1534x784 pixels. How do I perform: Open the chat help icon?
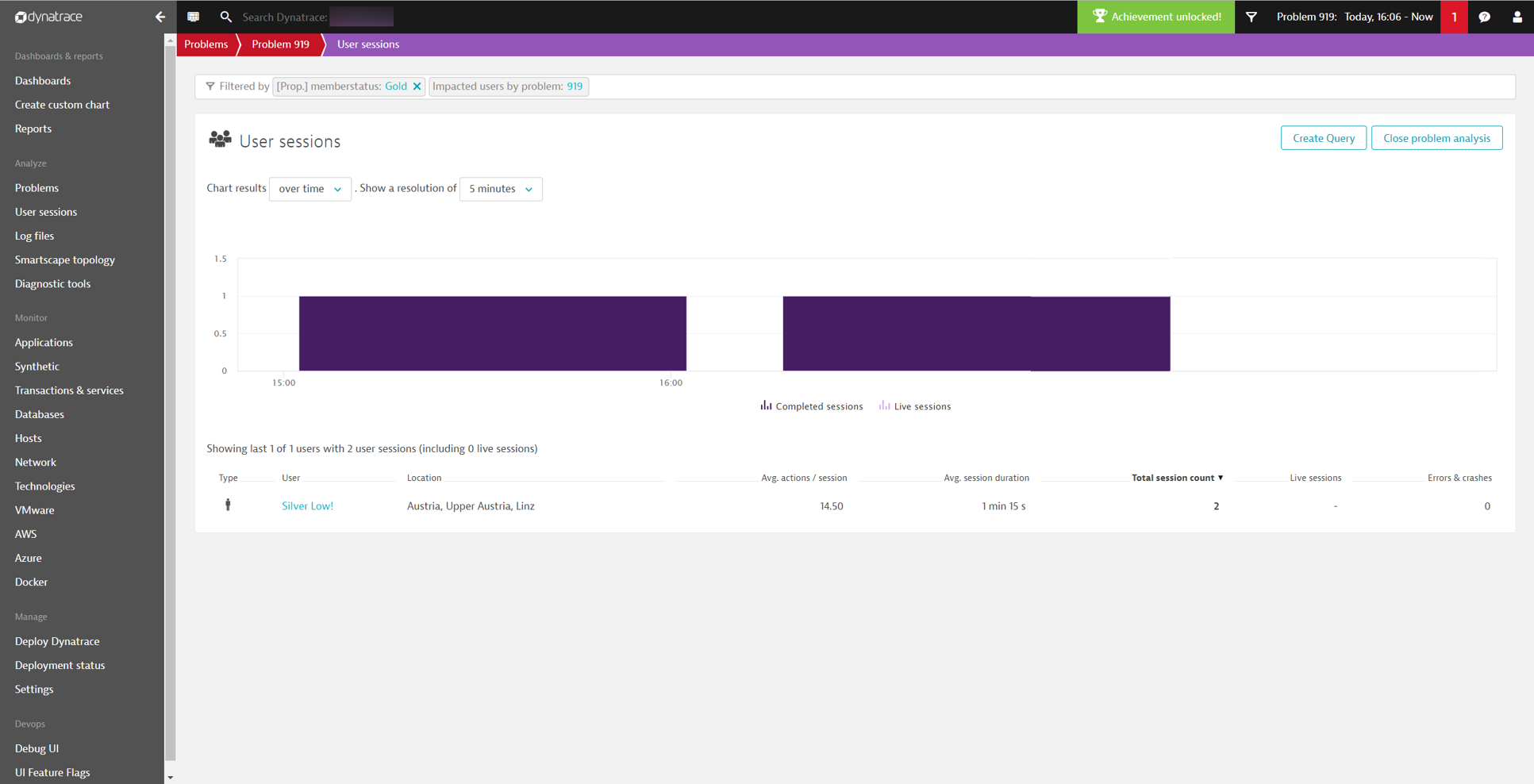click(x=1485, y=17)
